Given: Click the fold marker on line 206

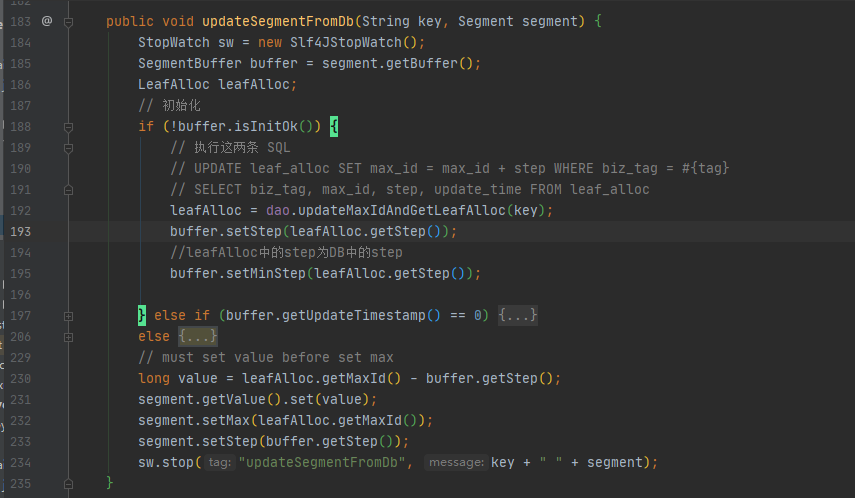Looking at the screenshot, I should pos(68,337).
